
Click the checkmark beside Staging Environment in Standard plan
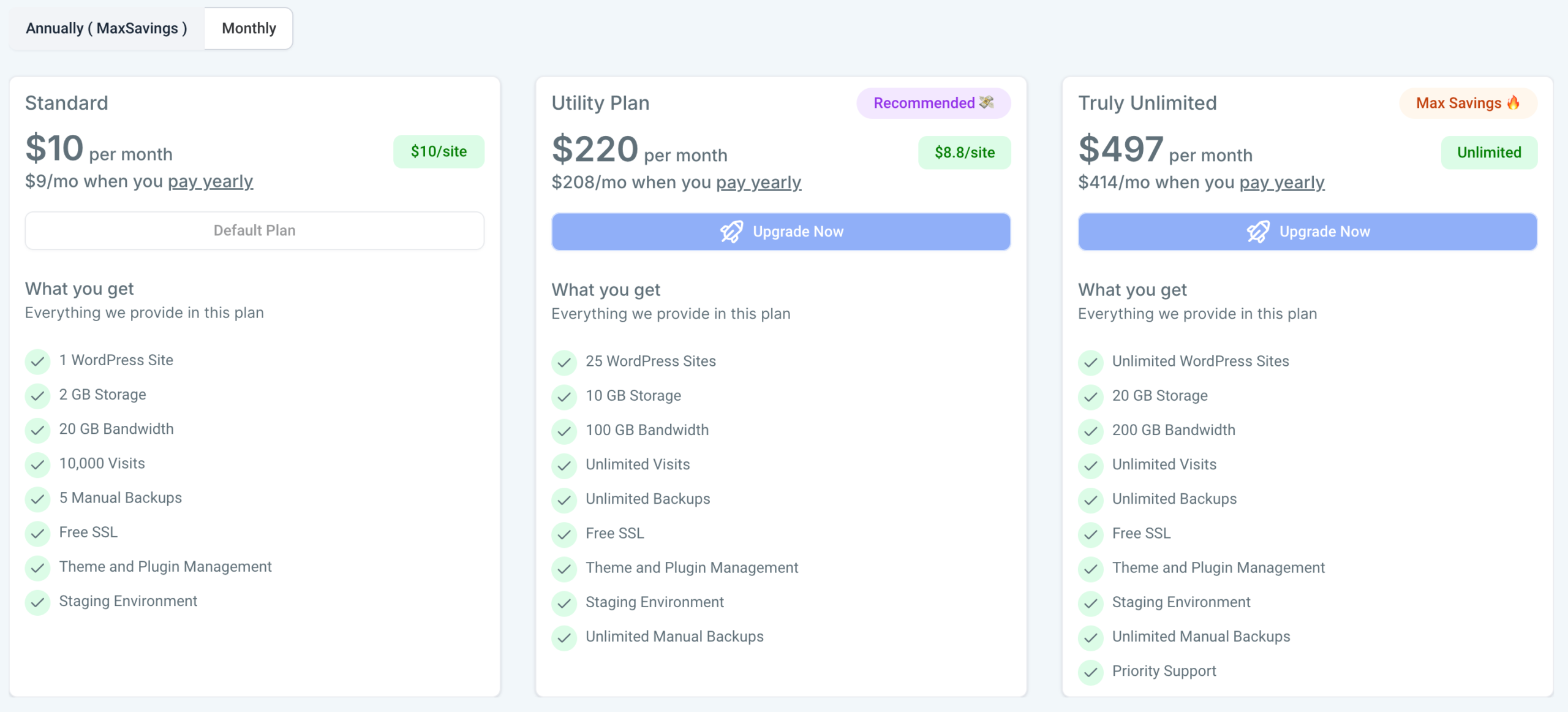(x=37, y=603)
